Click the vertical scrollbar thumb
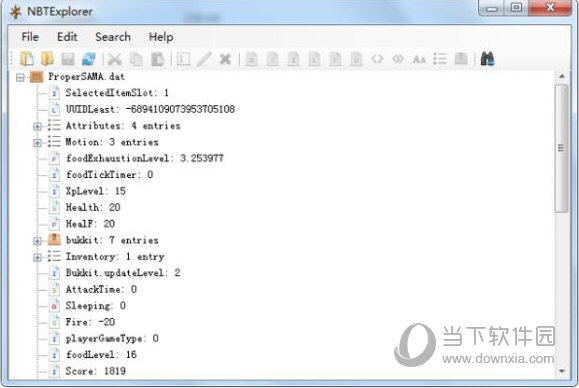The height and width of the screenshot is (388, 579). point(561,148)
